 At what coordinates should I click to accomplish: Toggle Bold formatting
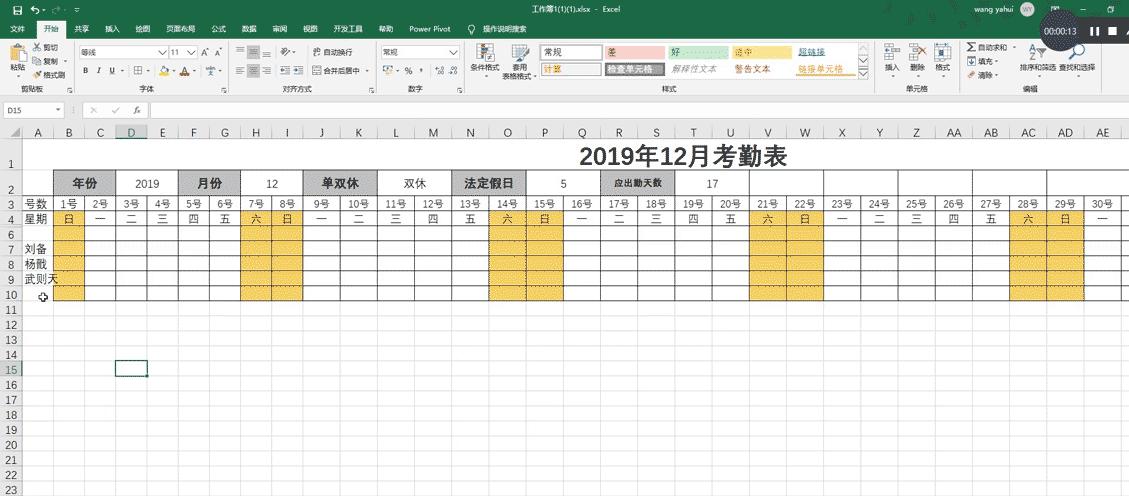coord(86,71)
